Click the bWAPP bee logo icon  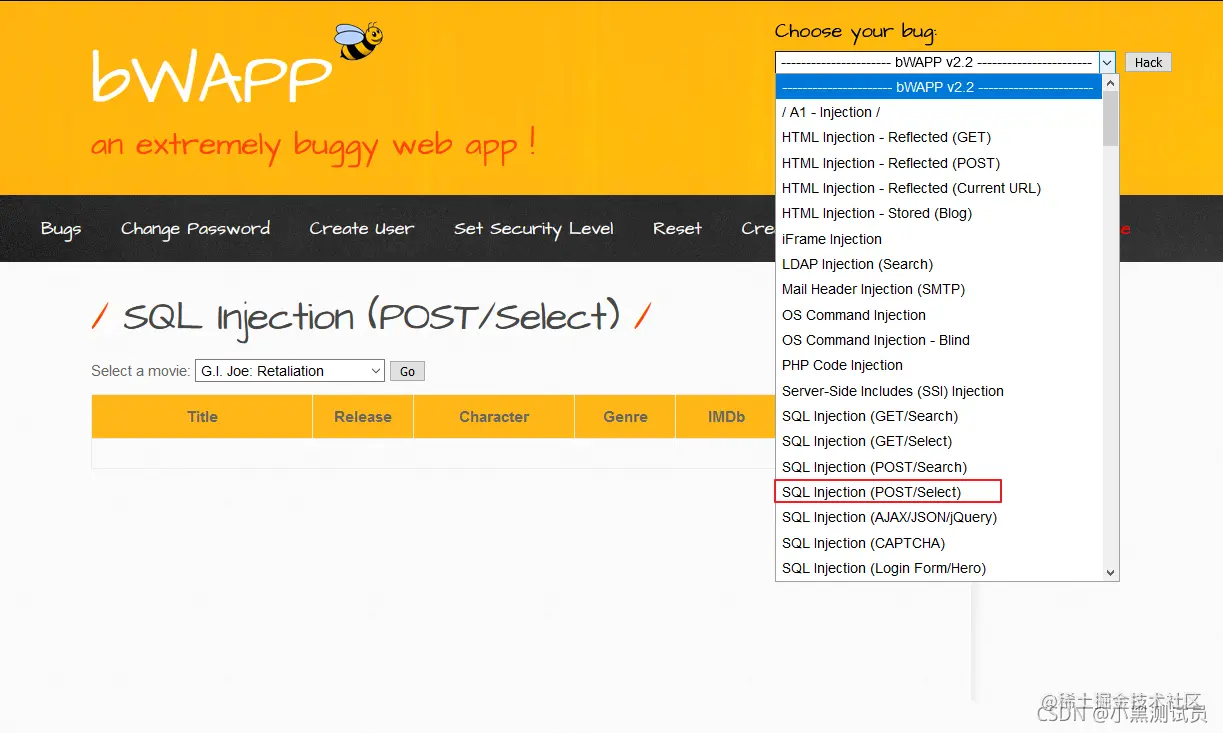tap(358, 41)
